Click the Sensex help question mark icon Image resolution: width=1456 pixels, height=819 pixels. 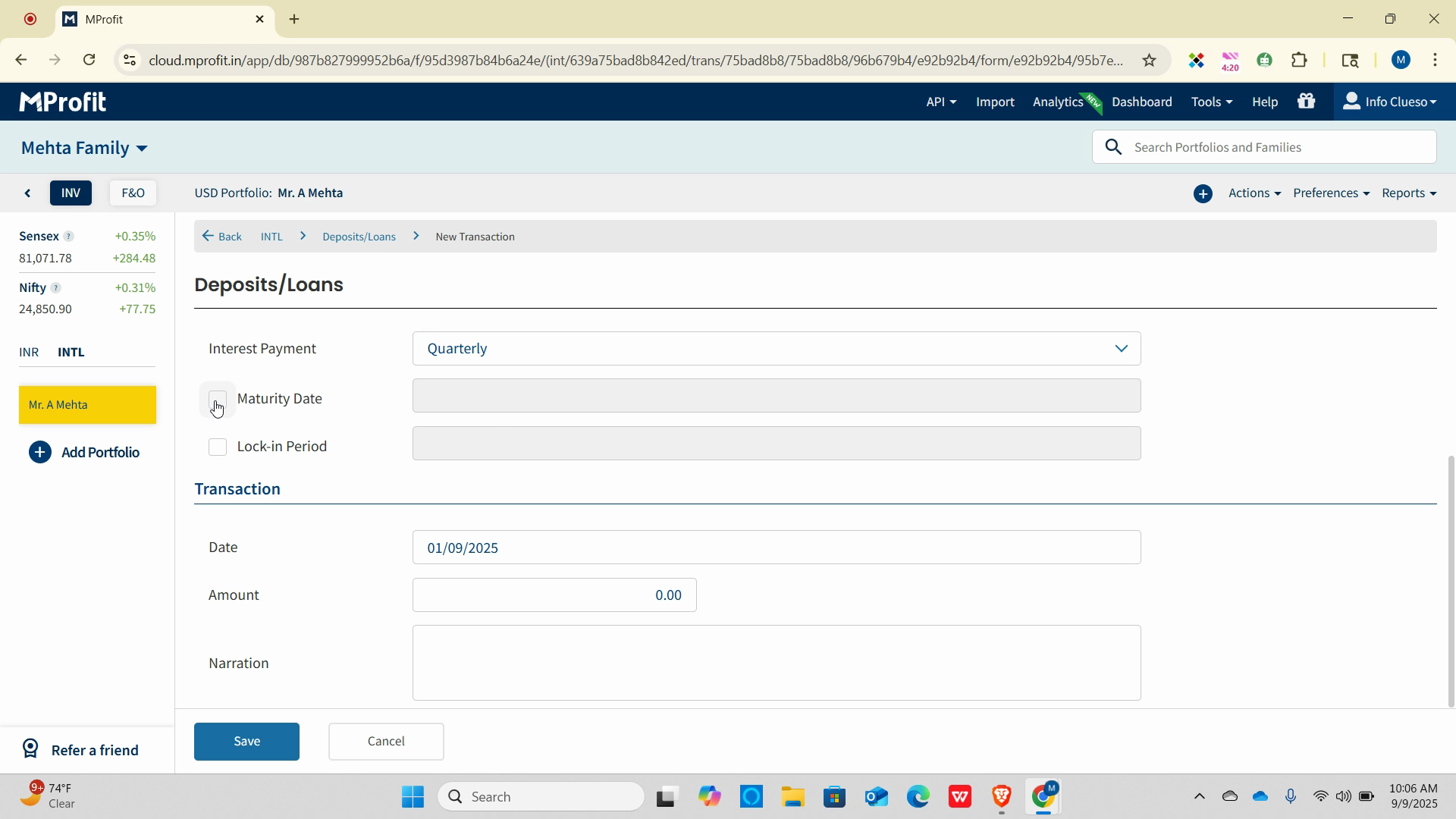coord(68,237)
